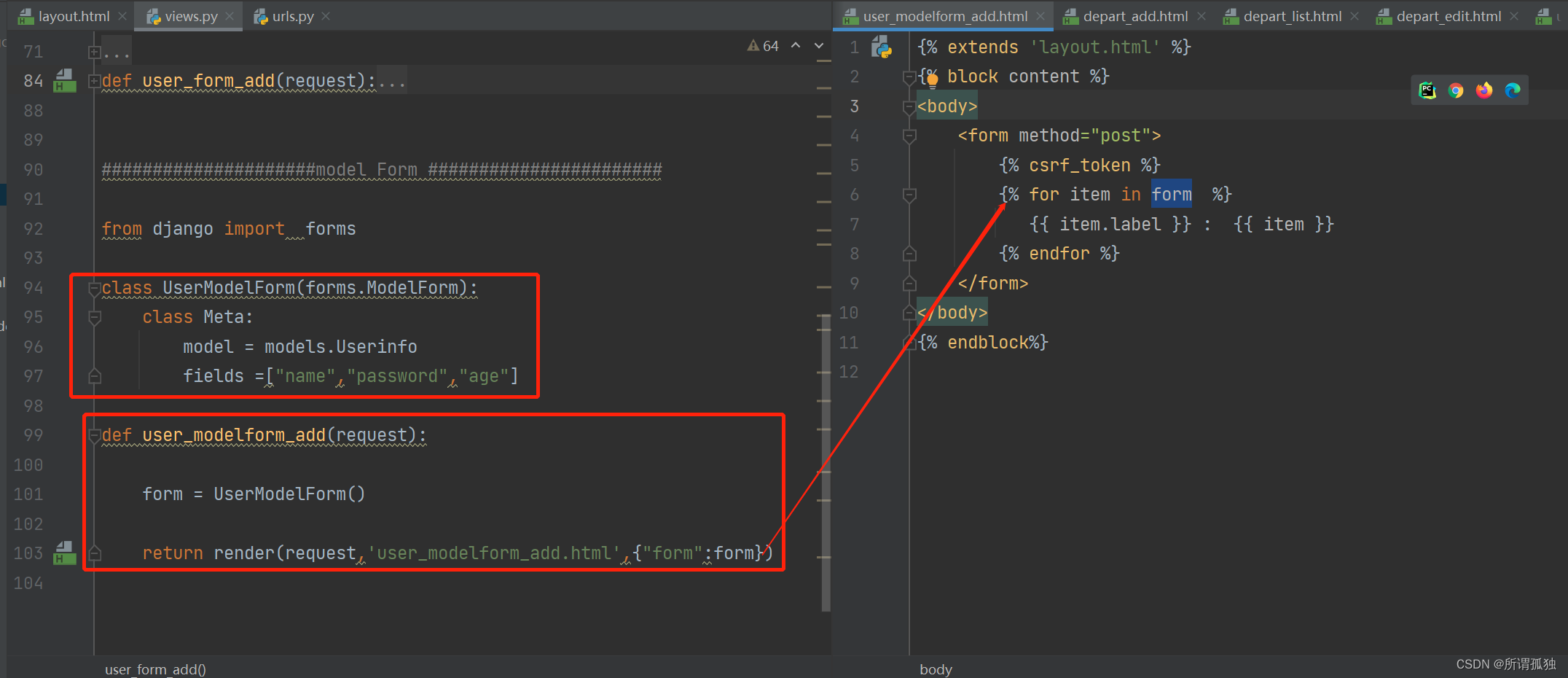Click the highlighted 'form' variable on line 6

1172,195
